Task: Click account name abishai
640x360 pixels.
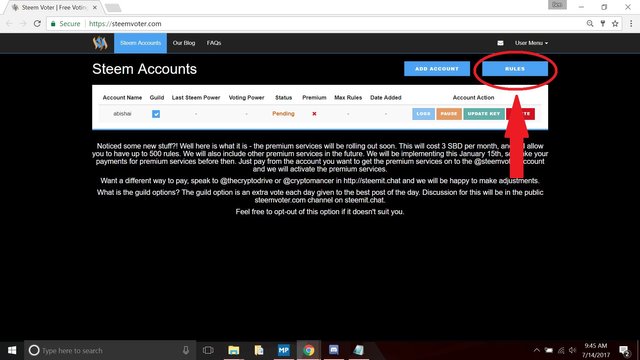Action: [x=122, y=114]
